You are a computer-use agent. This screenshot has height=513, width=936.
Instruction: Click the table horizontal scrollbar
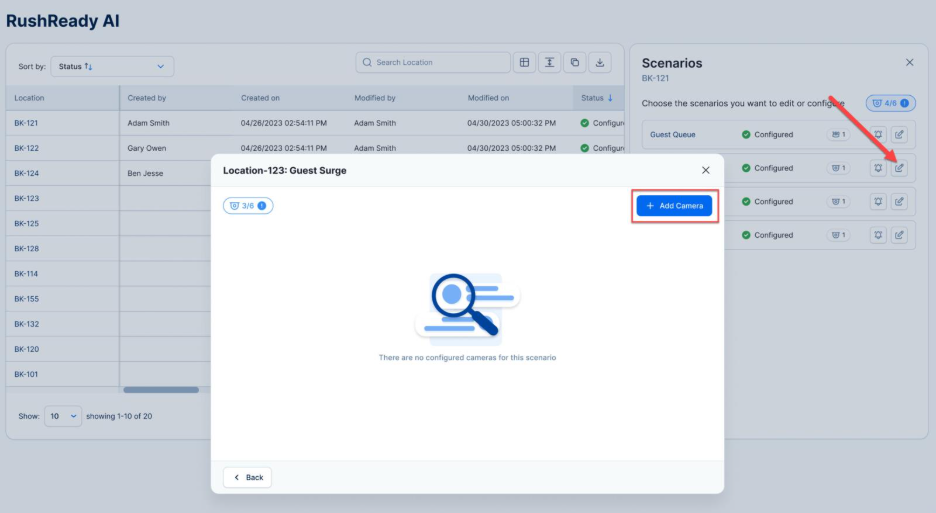click(x=160, y=390)
